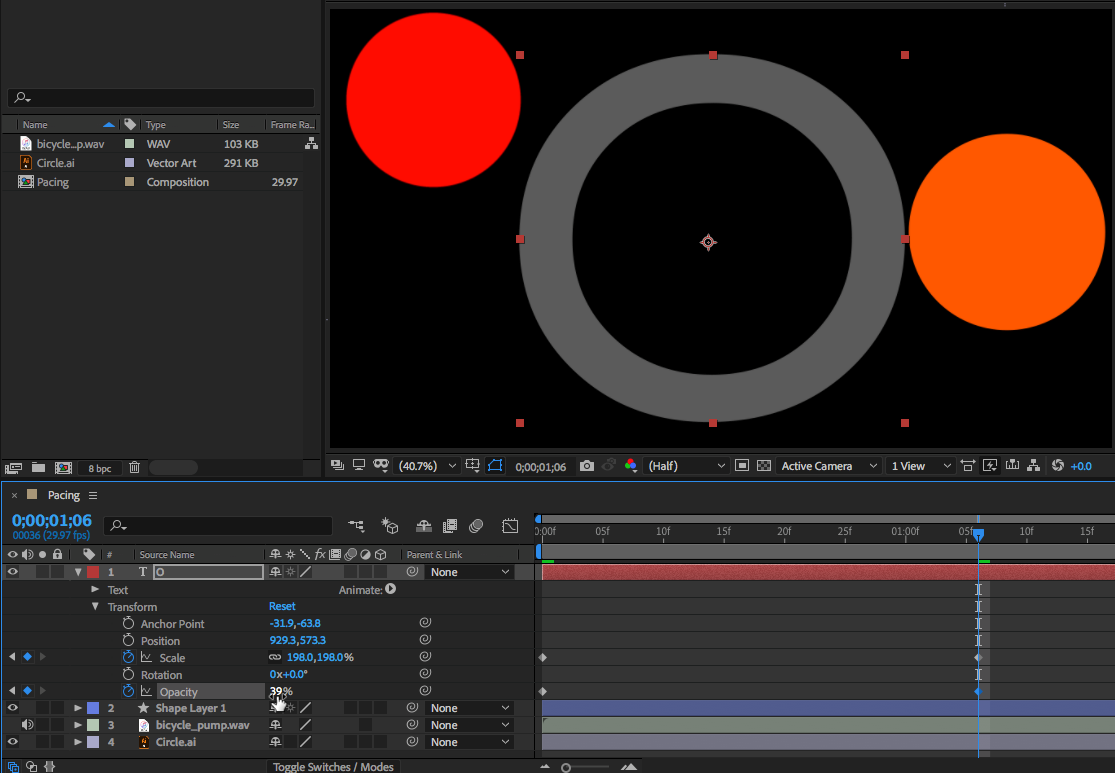Create a new composition from project panel
The height and width of the screenshot is (773, 1115).
click(x=63, y=467)
